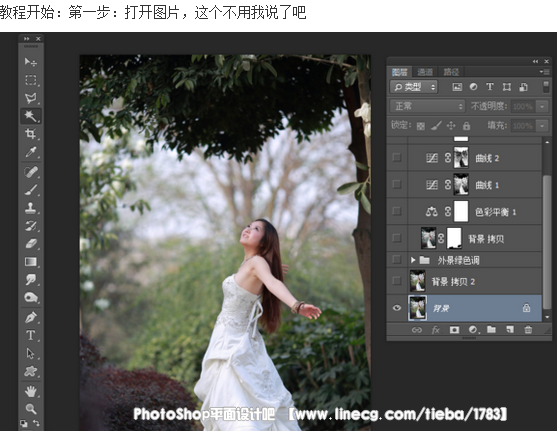The image size is (557, 431).
Task: Toggle lock all
Action: click(x=466, y=125)
